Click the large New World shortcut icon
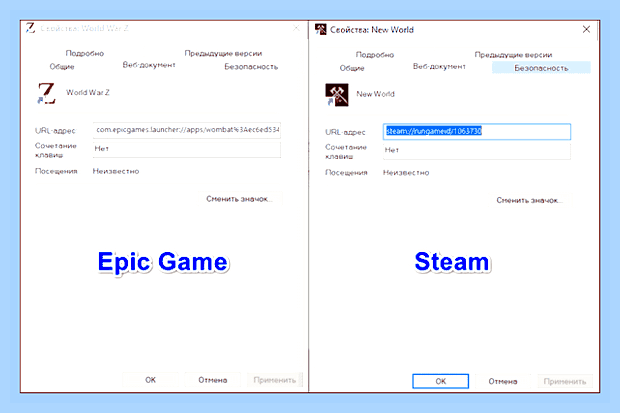The width and height of the screenshot is (620, 413). [336, 95]
